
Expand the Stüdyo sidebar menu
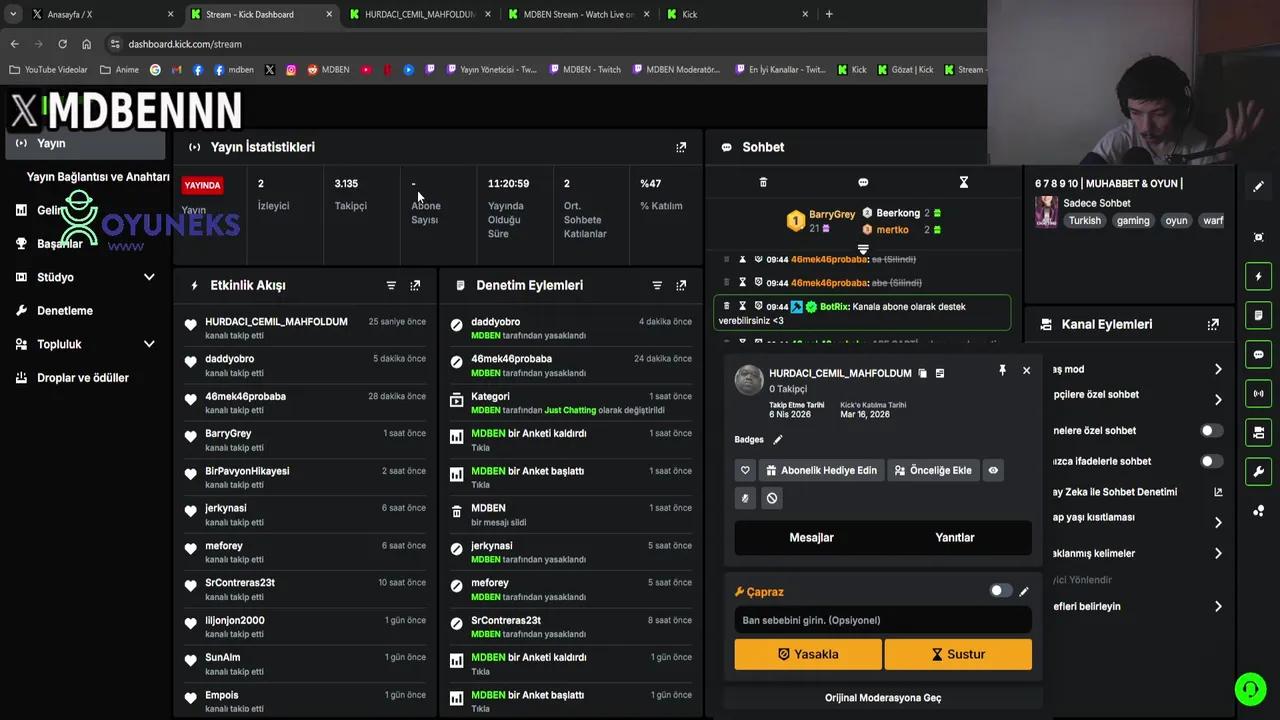click(149, 277)
